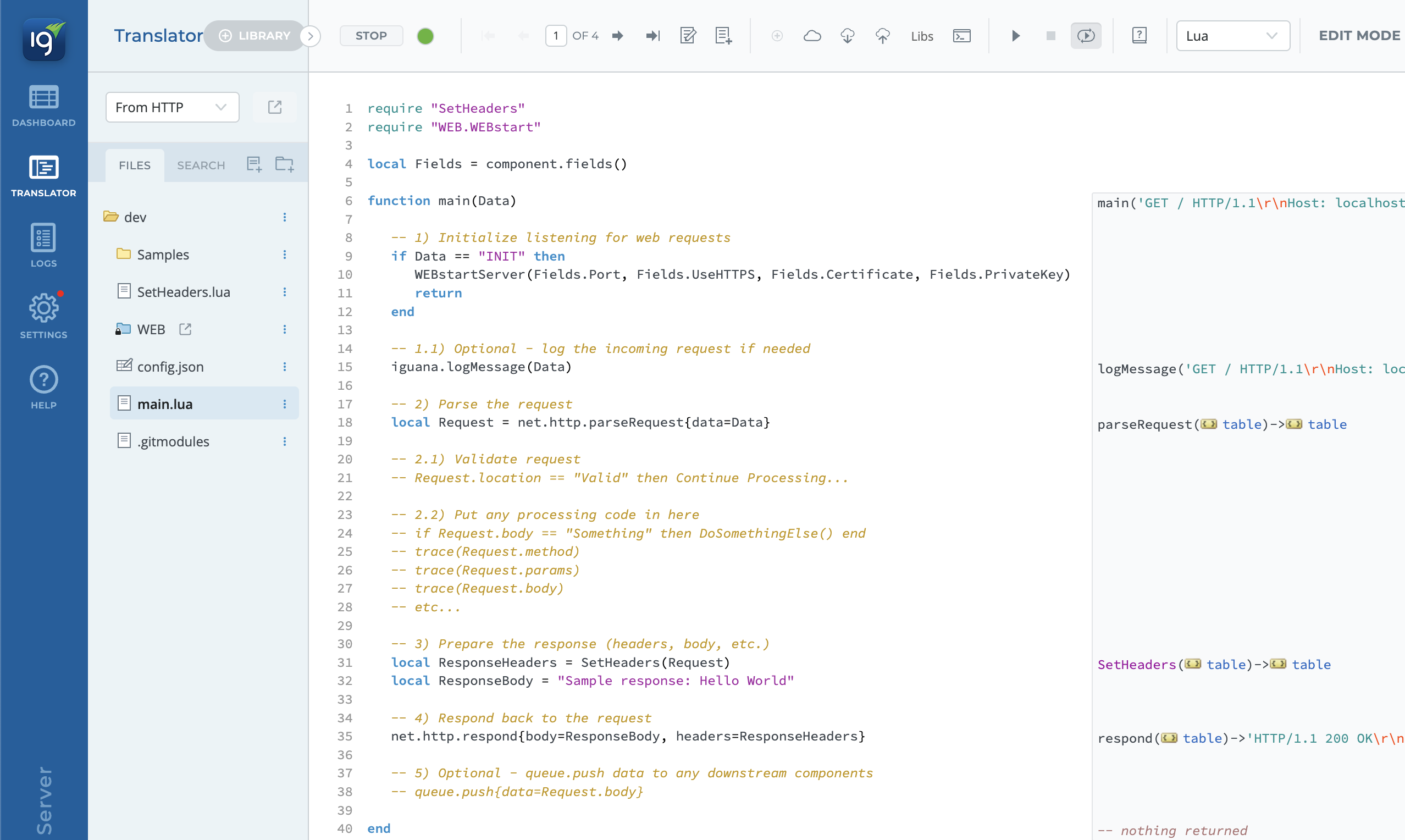Toggle the auto-run annotations button
Image resolution: width=1405 pixels, height=840 pixels.
point(1085,36)
